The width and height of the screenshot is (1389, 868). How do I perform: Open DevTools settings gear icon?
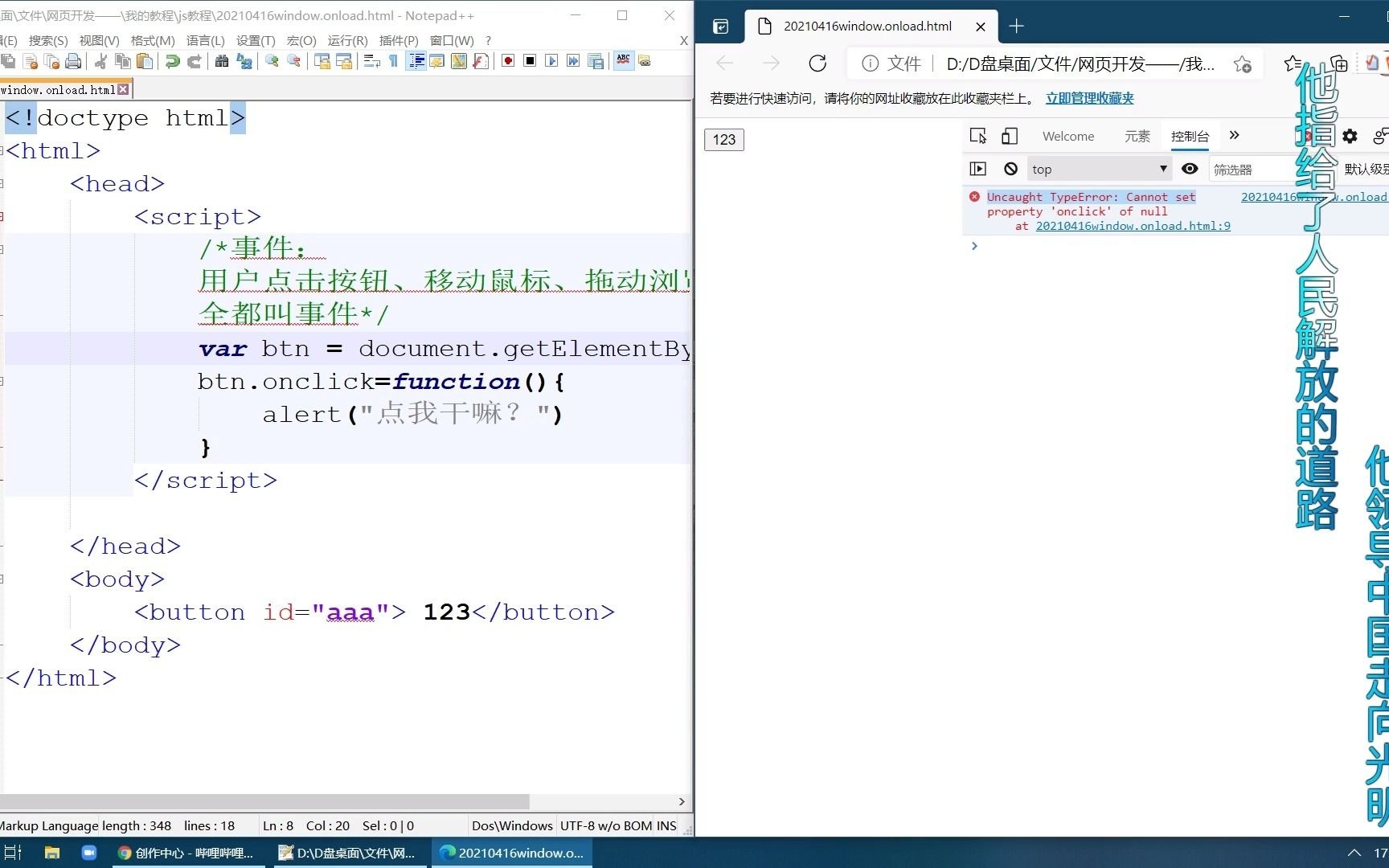pos(1350,136)
